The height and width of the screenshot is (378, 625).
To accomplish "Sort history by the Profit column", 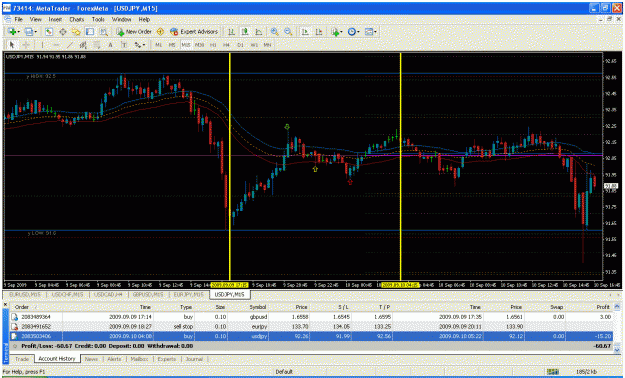I will 603,307.
